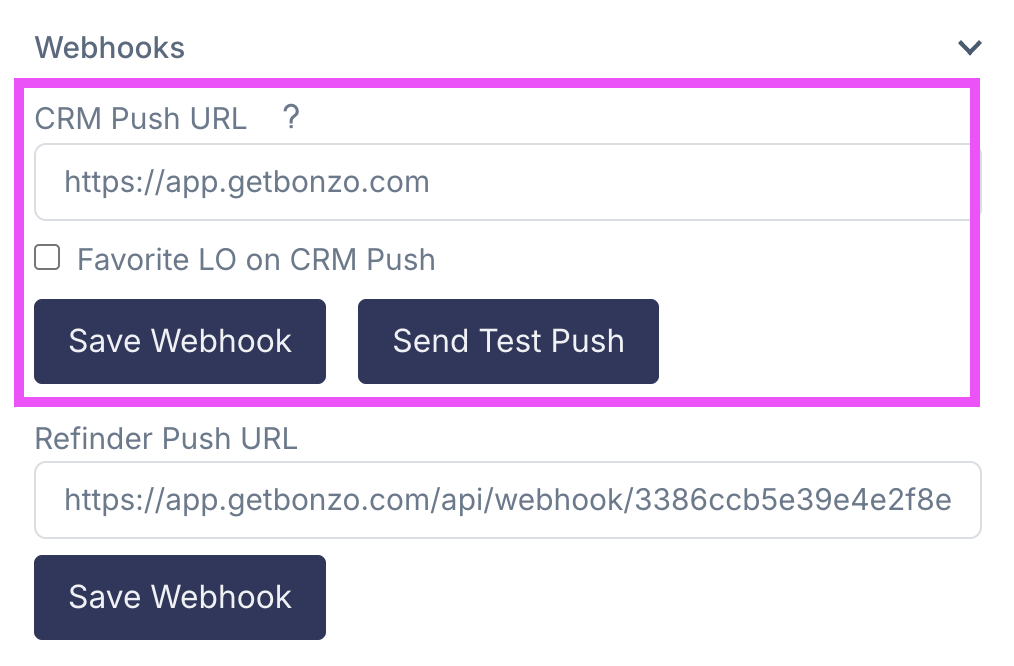
Task: Click the Refinder webhook URL input box
Action: click(507, 500)
